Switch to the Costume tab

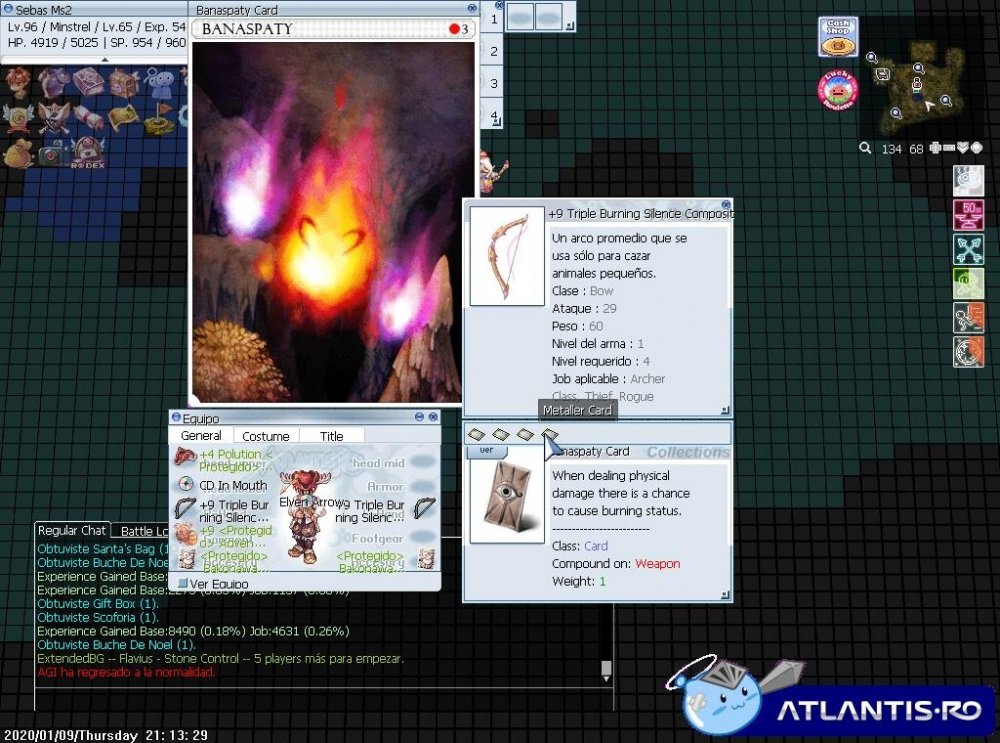pos(266,436)
